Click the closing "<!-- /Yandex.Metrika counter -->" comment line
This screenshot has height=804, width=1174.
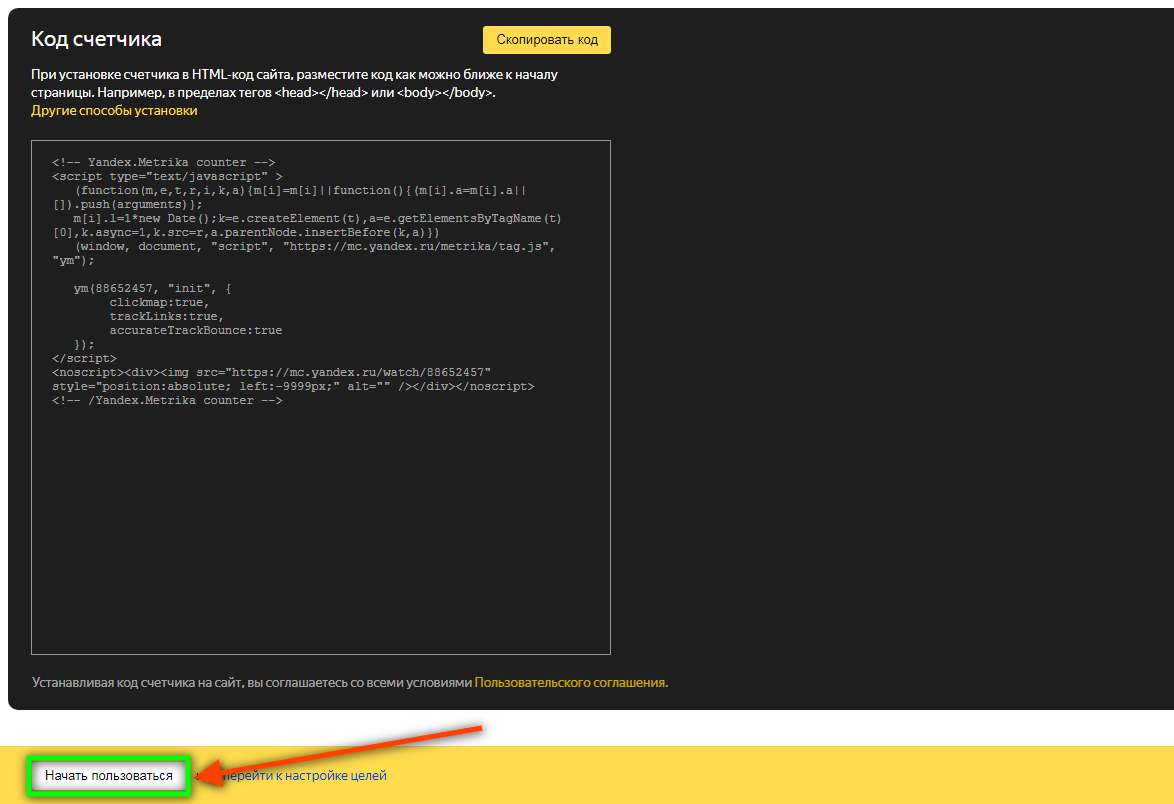168,401
